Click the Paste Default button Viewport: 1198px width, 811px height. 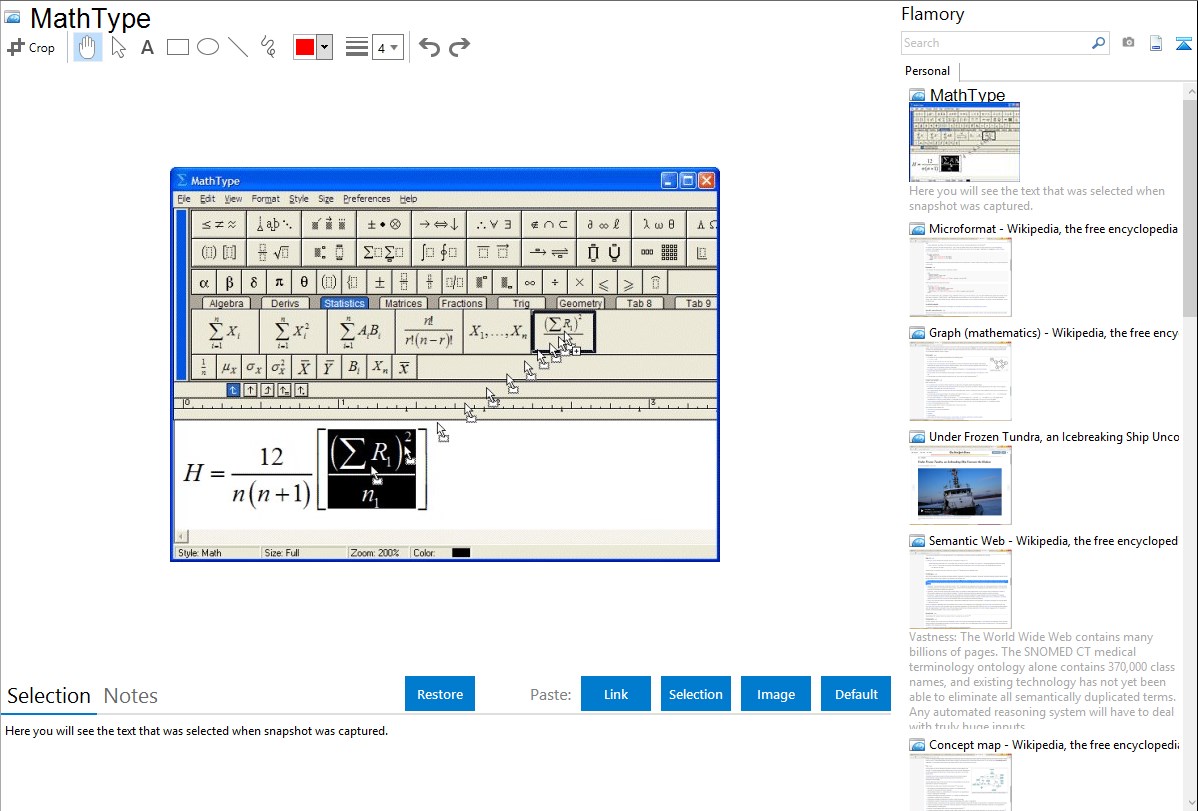856,694
